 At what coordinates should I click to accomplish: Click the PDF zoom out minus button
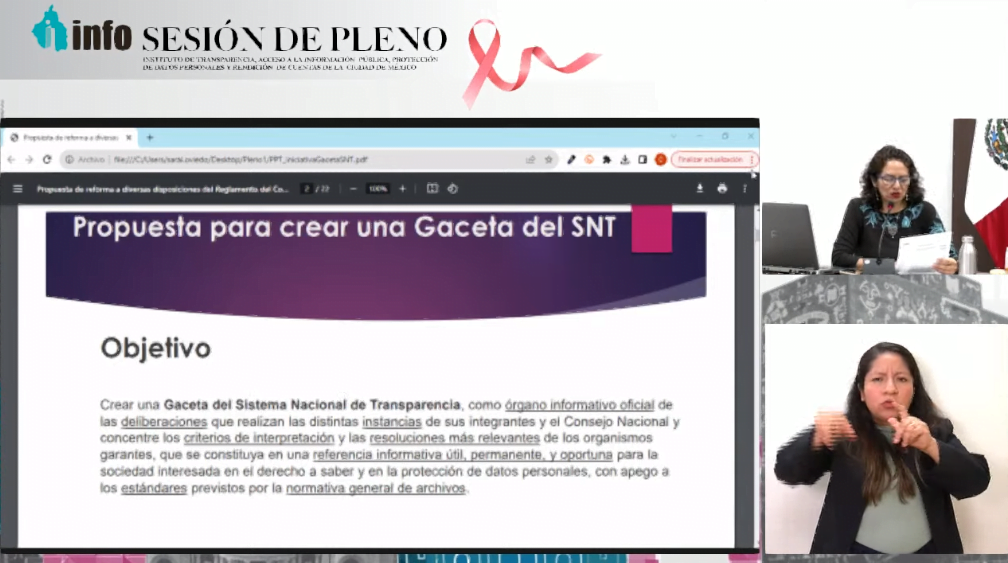(x=352, y=188)
